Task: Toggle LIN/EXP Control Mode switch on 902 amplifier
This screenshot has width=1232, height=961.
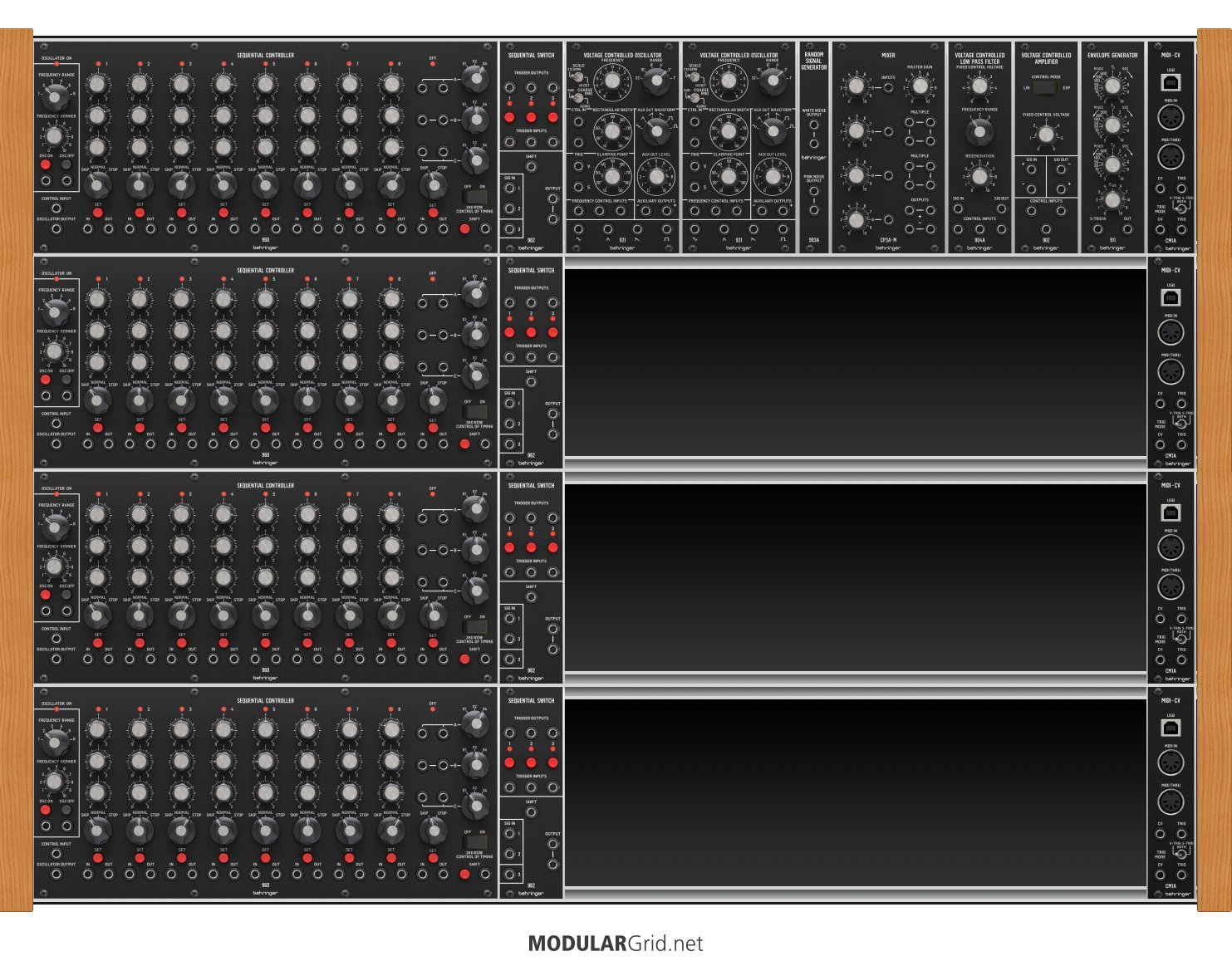Action: pos(1046,87)
